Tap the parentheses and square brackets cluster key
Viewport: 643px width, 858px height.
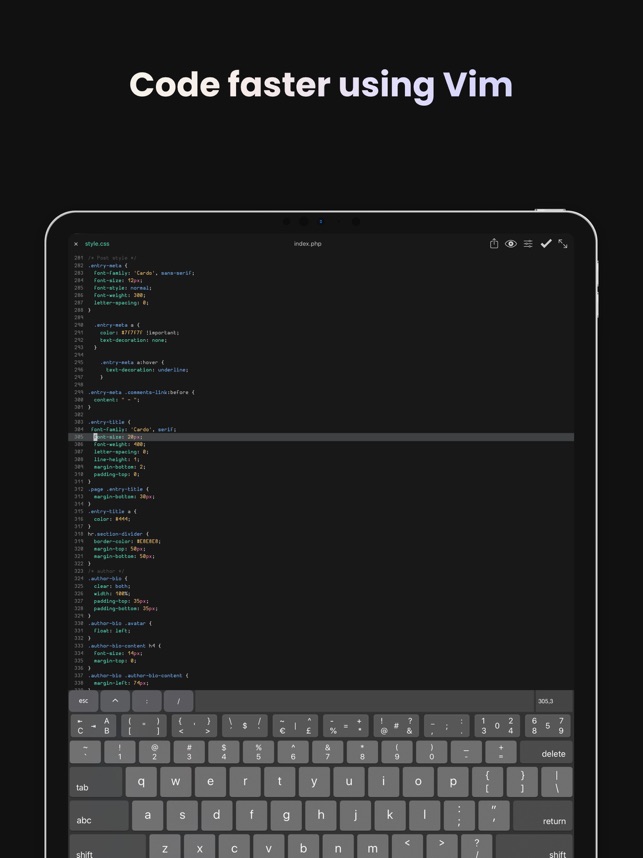[x=144, y=726]
